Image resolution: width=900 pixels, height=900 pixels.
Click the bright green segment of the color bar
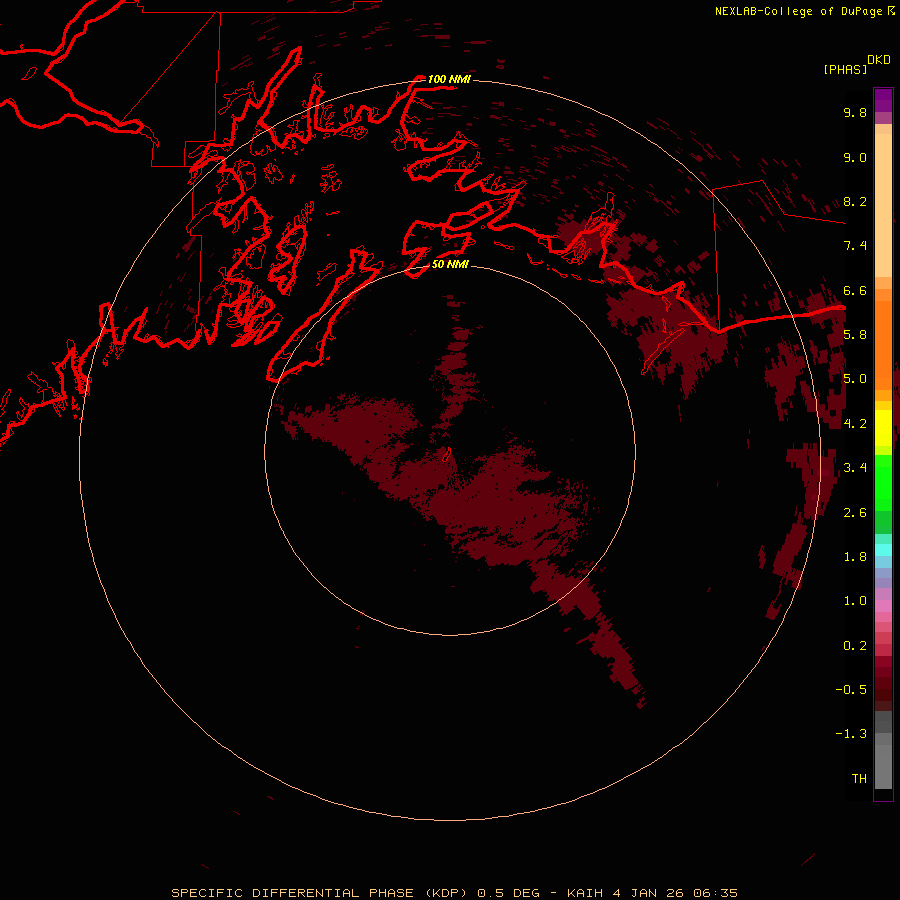pos(883,482)
